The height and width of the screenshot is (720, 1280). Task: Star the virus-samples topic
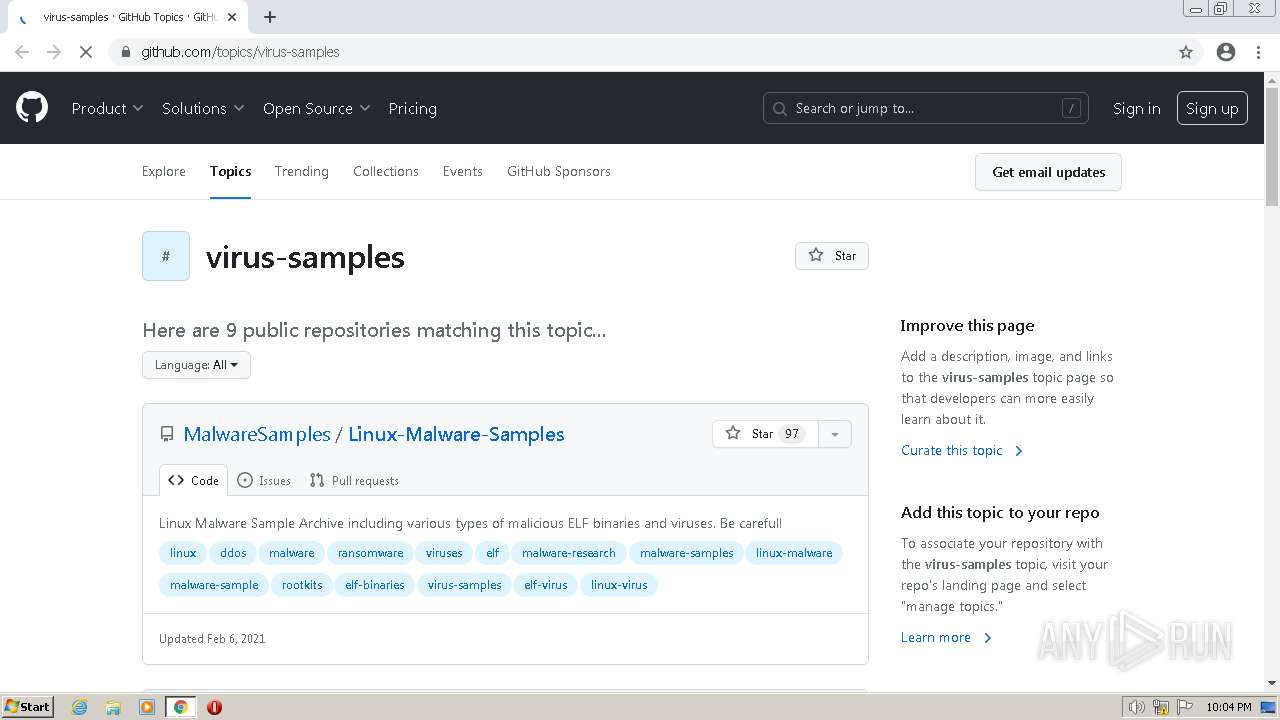pos(832,256)
